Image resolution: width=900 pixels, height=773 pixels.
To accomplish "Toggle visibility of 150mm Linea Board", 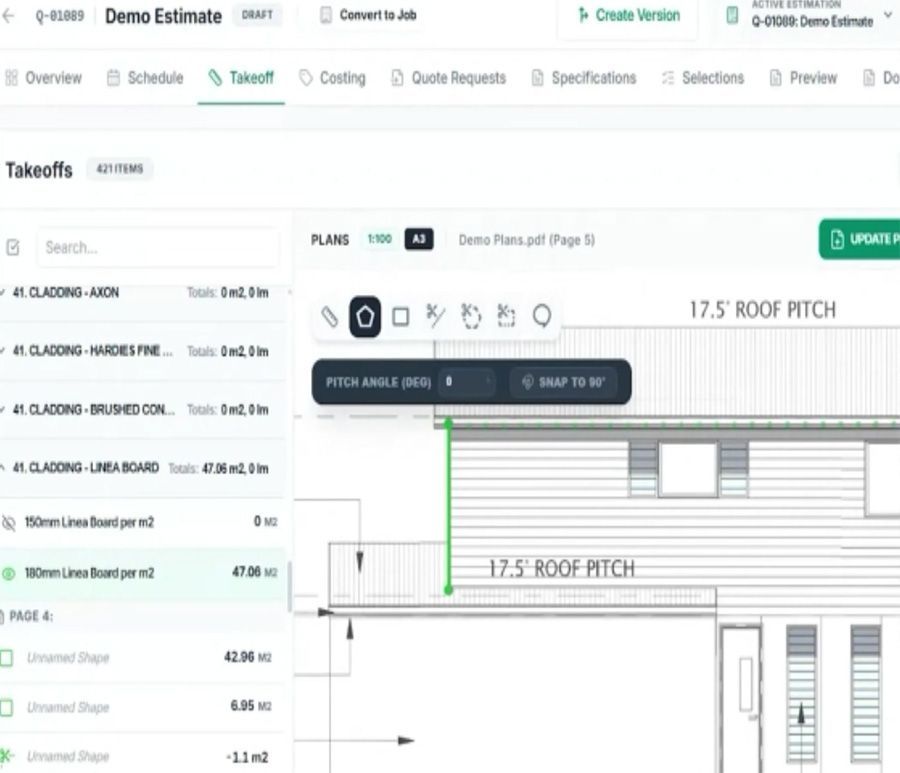I will point(9,523).
